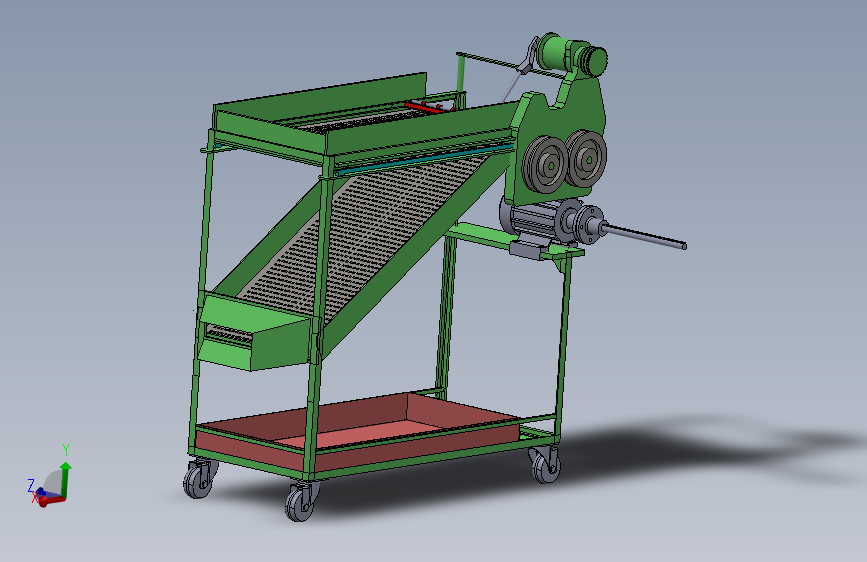This screenshot has width=867, height=562.
Task: Select the red collection tray at the base
Action: pos(359,430)
